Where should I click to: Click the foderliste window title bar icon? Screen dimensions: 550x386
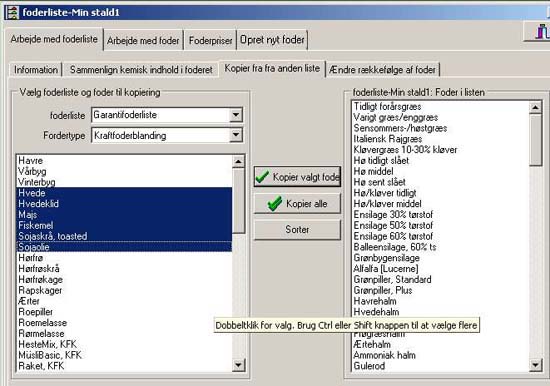[x=12, y=12]
